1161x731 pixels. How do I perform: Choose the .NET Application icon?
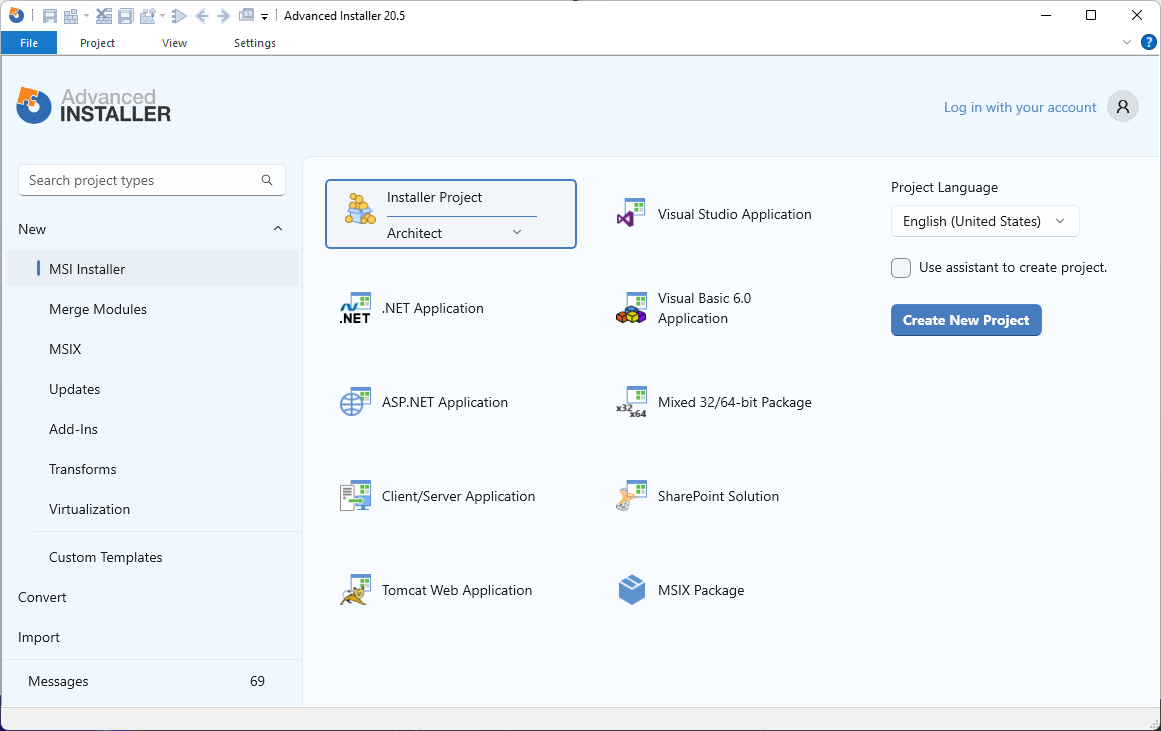coord(355,308)
